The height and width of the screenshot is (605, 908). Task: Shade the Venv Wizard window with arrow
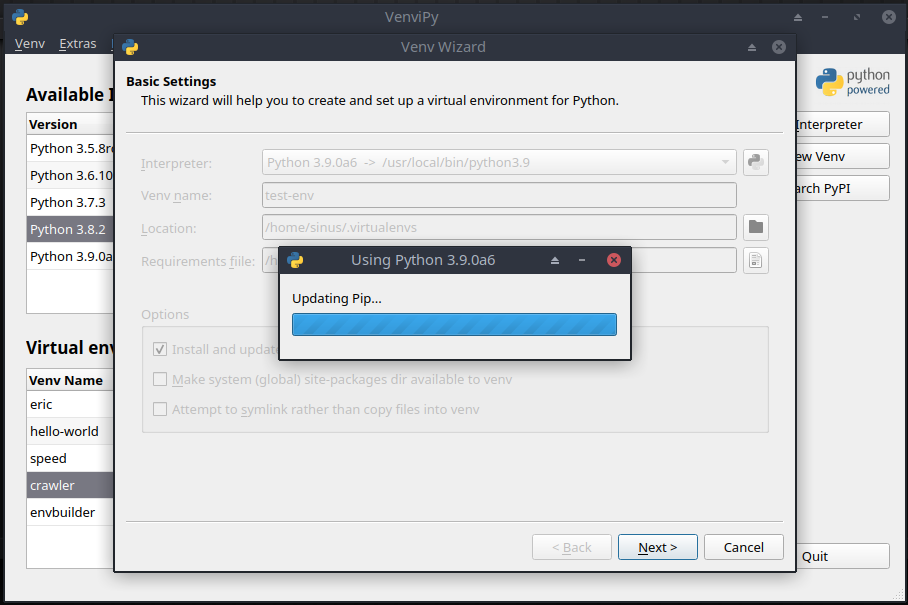[x=752, y=47]
